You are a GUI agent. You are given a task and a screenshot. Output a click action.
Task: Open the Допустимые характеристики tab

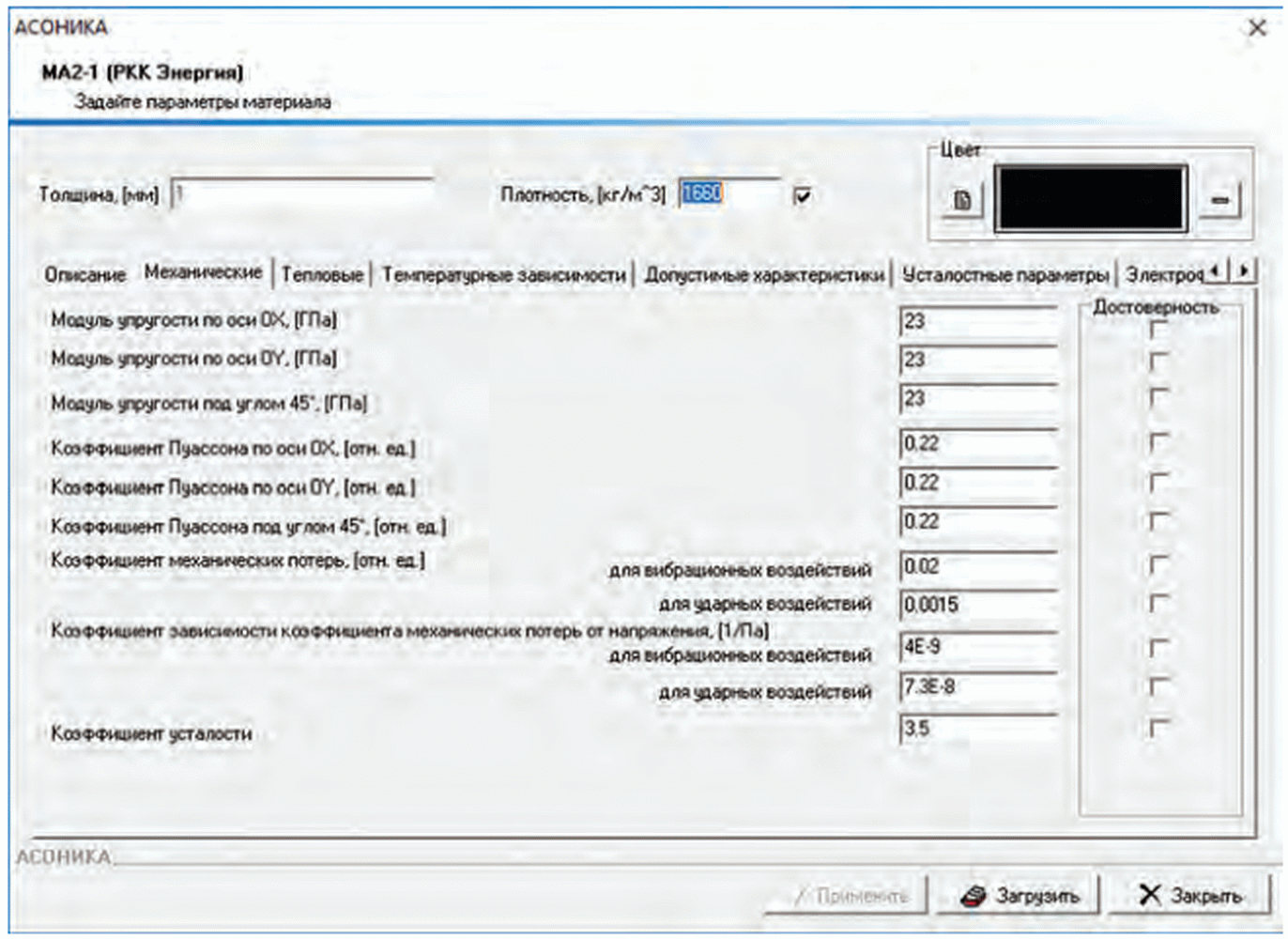point(764,275)
